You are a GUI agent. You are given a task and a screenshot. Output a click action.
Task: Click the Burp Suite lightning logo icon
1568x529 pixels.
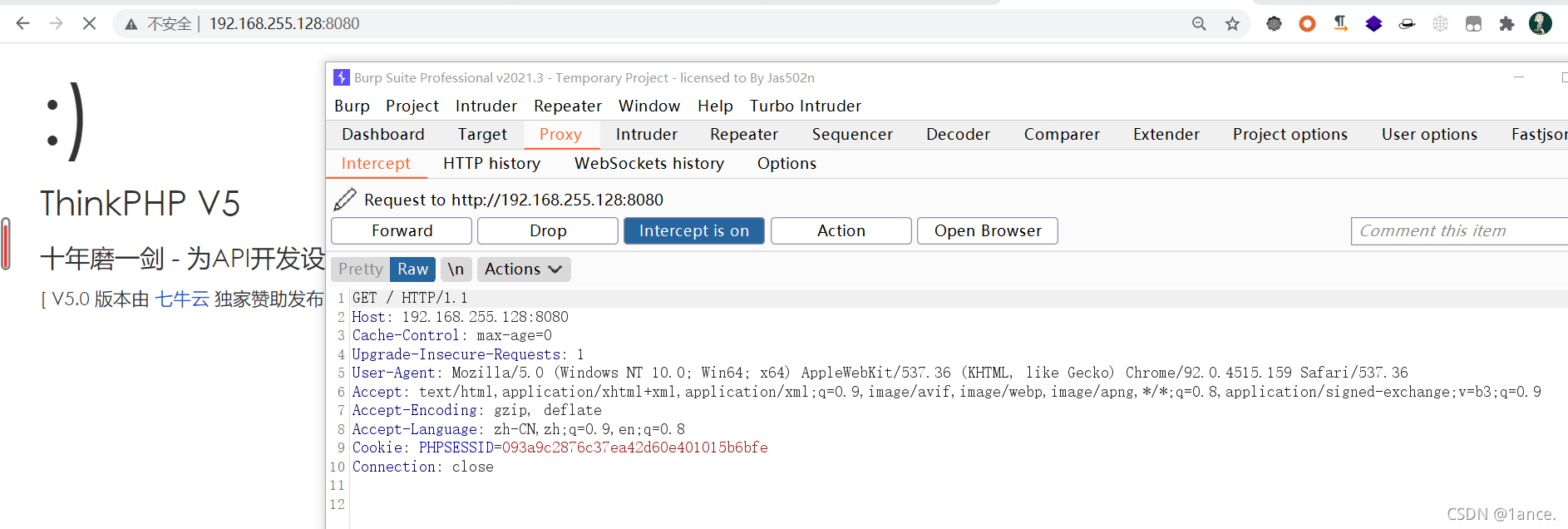(342, 77)
